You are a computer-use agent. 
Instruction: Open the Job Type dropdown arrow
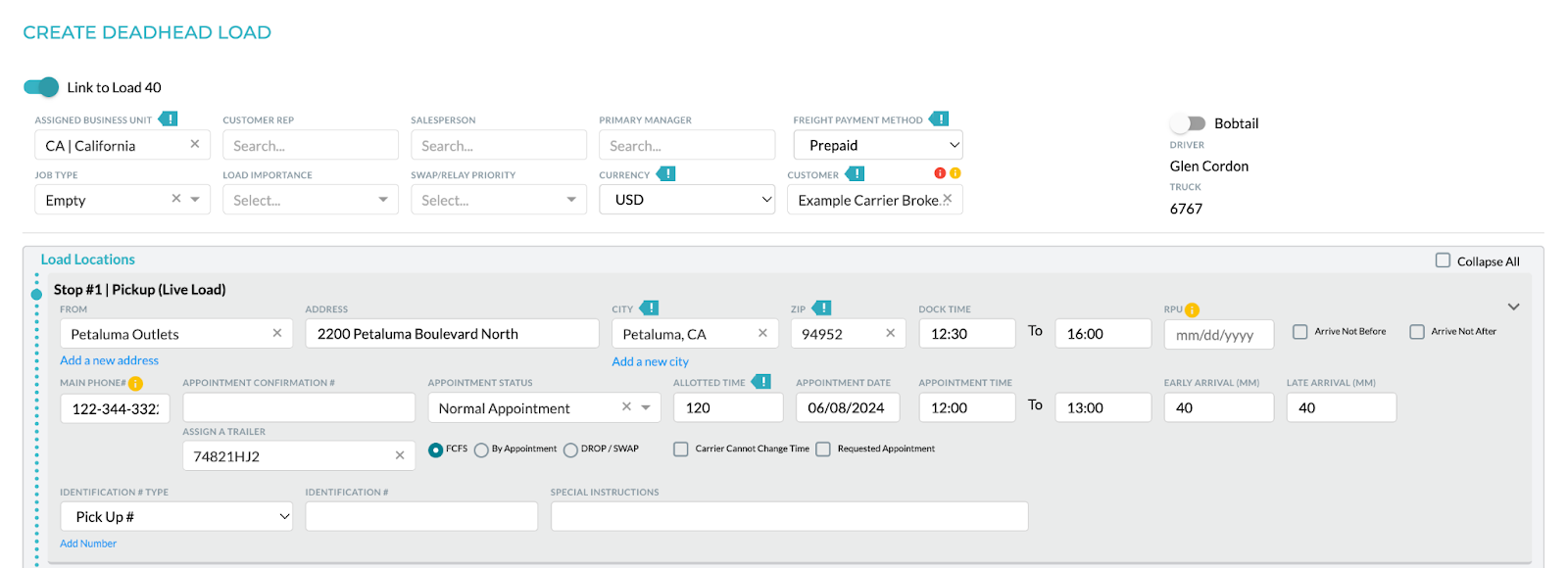click(195, 199)
